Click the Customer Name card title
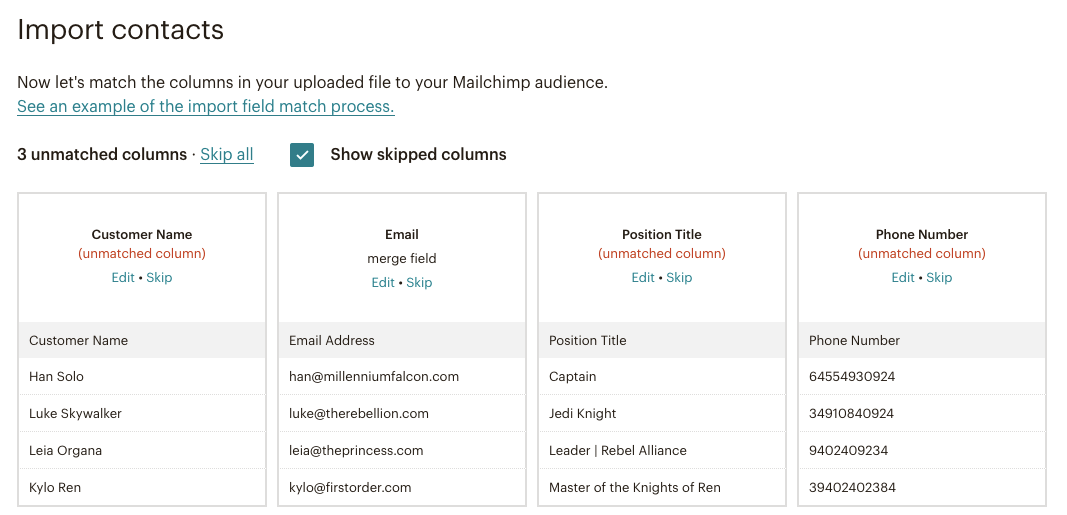Screen dimensions: 1067x515 tap(142, 235)
